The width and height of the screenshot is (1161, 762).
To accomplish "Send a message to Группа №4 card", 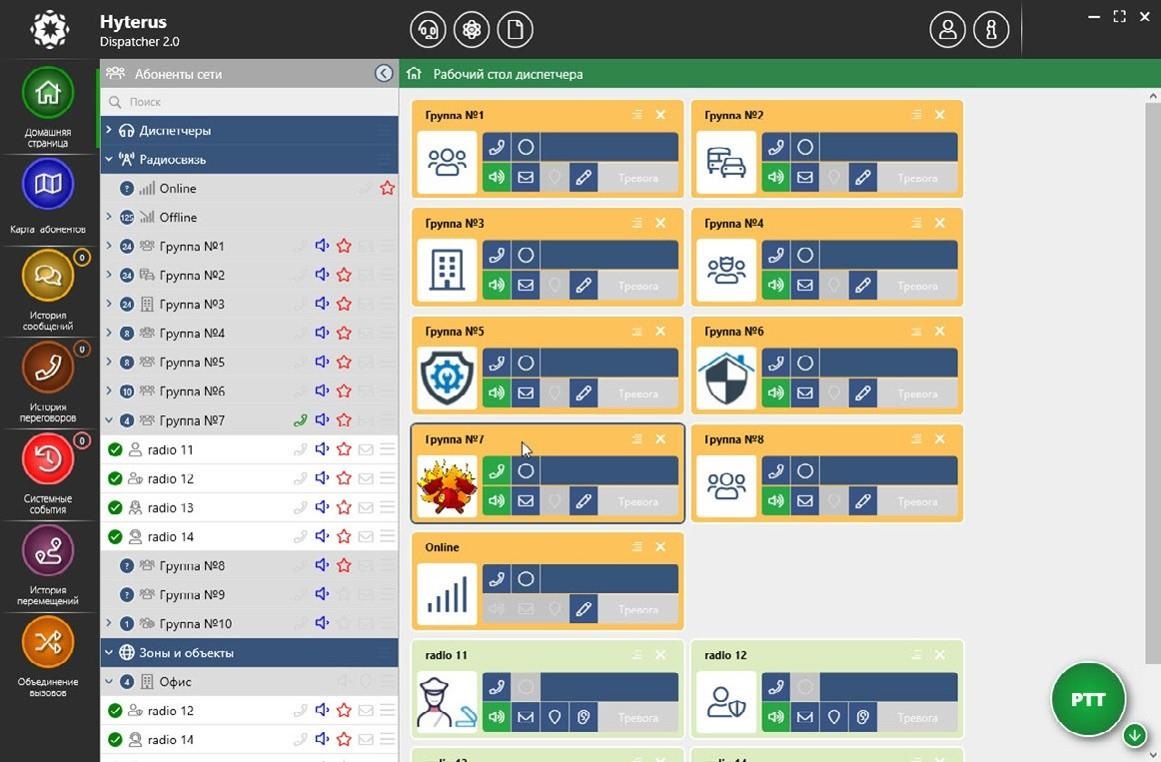I will tap(805, 285).
